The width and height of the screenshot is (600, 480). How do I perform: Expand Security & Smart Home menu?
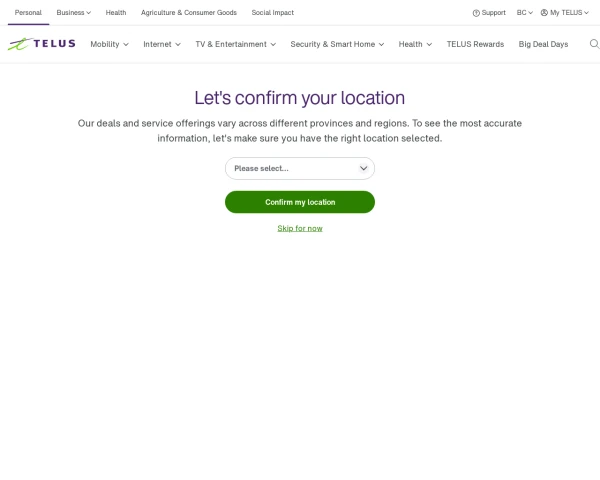coord(337,44)
